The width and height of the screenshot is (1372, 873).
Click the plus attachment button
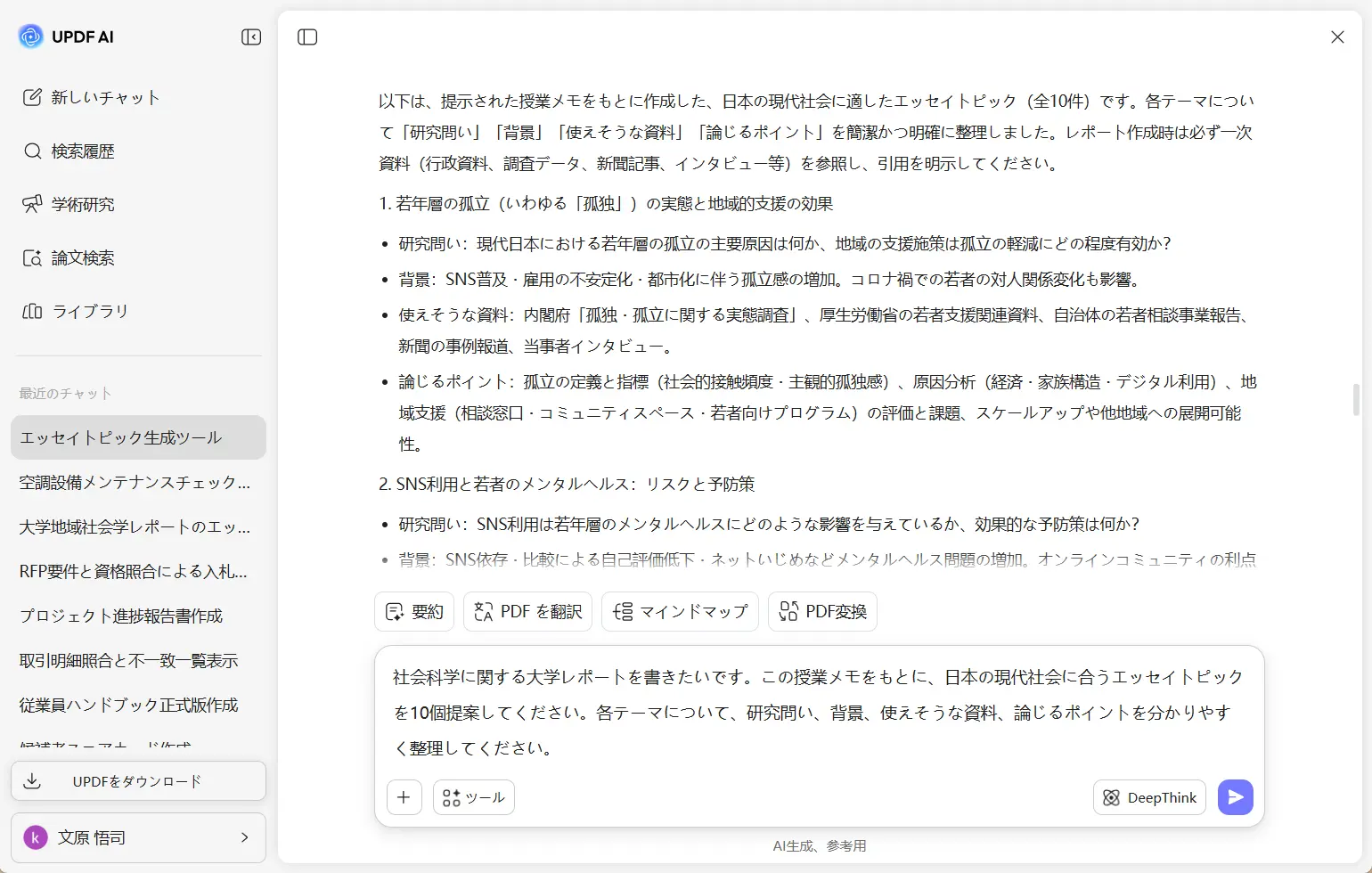404,797
